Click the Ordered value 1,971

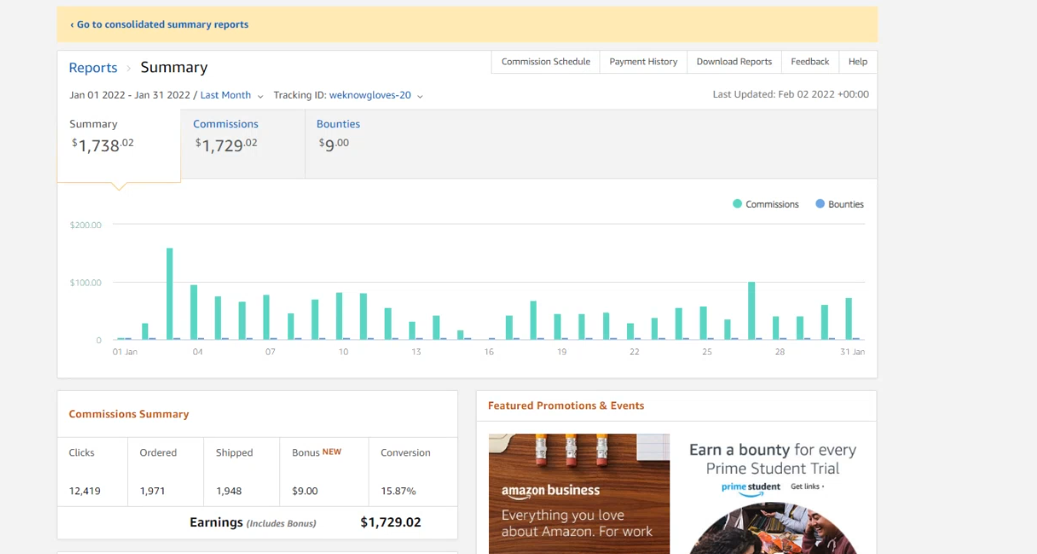(152, 491)
